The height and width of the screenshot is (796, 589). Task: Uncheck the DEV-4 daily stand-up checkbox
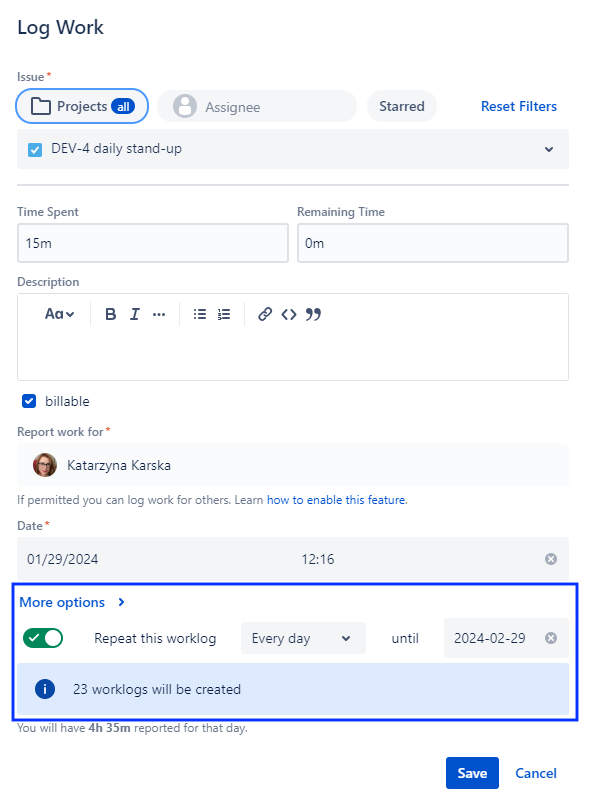[x=35, y=150]
